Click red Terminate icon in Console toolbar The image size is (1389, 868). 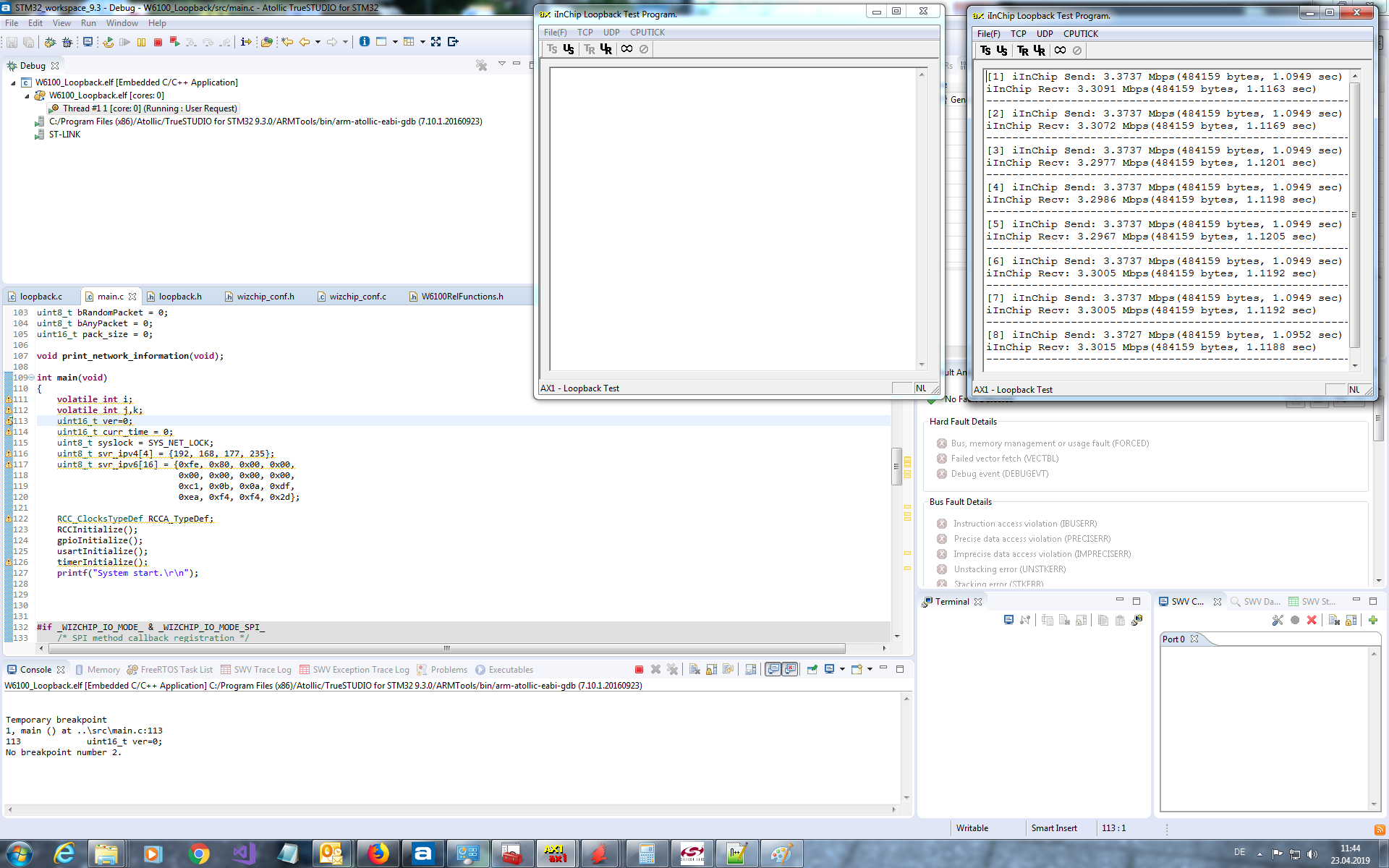click(639, 670)
